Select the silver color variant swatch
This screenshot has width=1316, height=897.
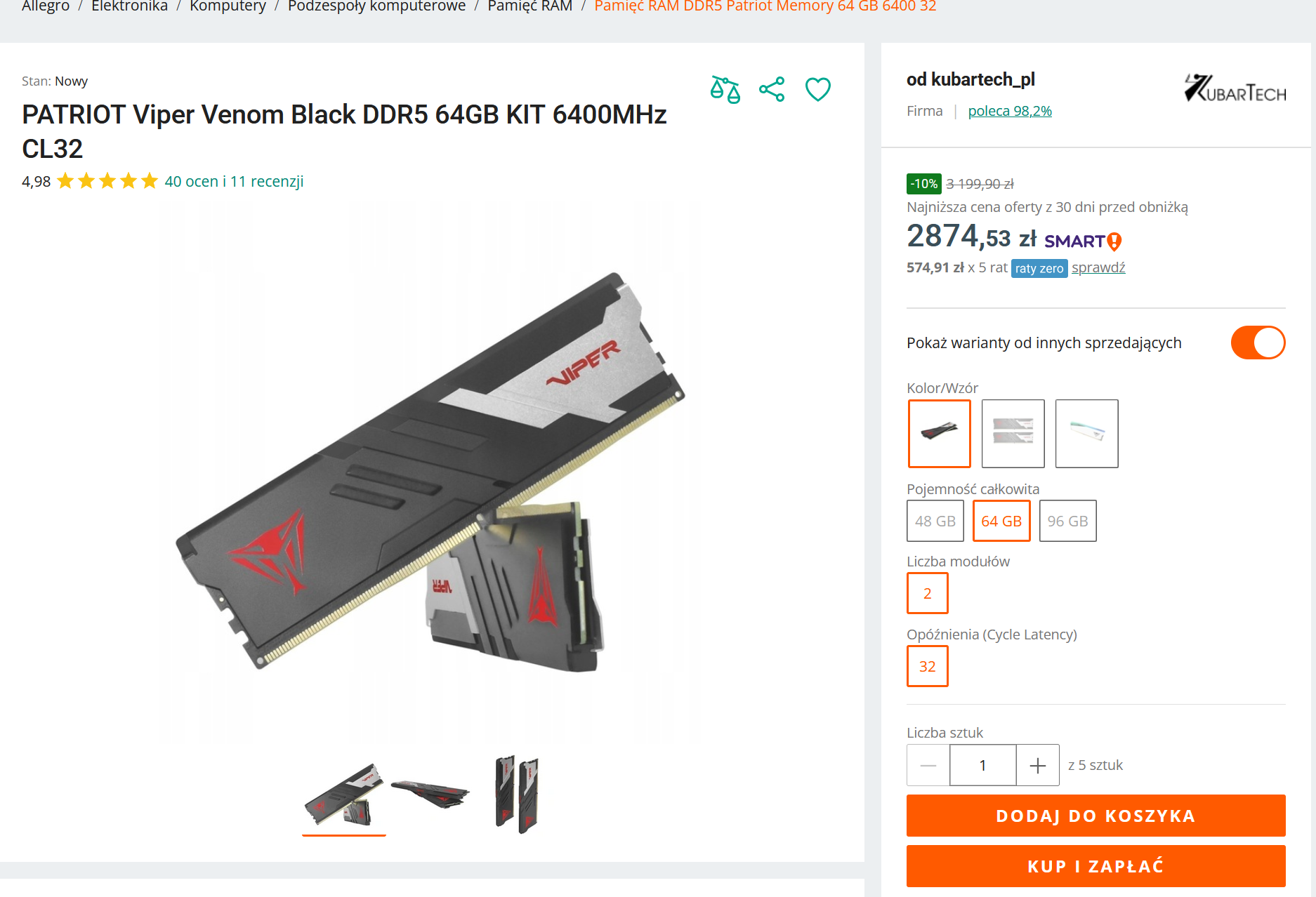(x=1013, y=434)
